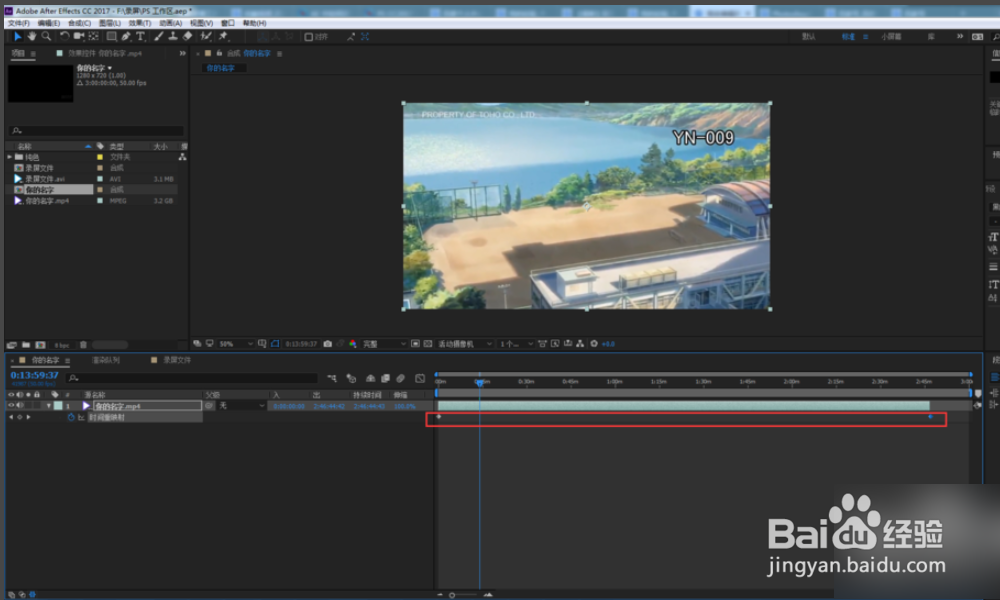
Task: Click the Project panel search field
Action: [96, 131]
